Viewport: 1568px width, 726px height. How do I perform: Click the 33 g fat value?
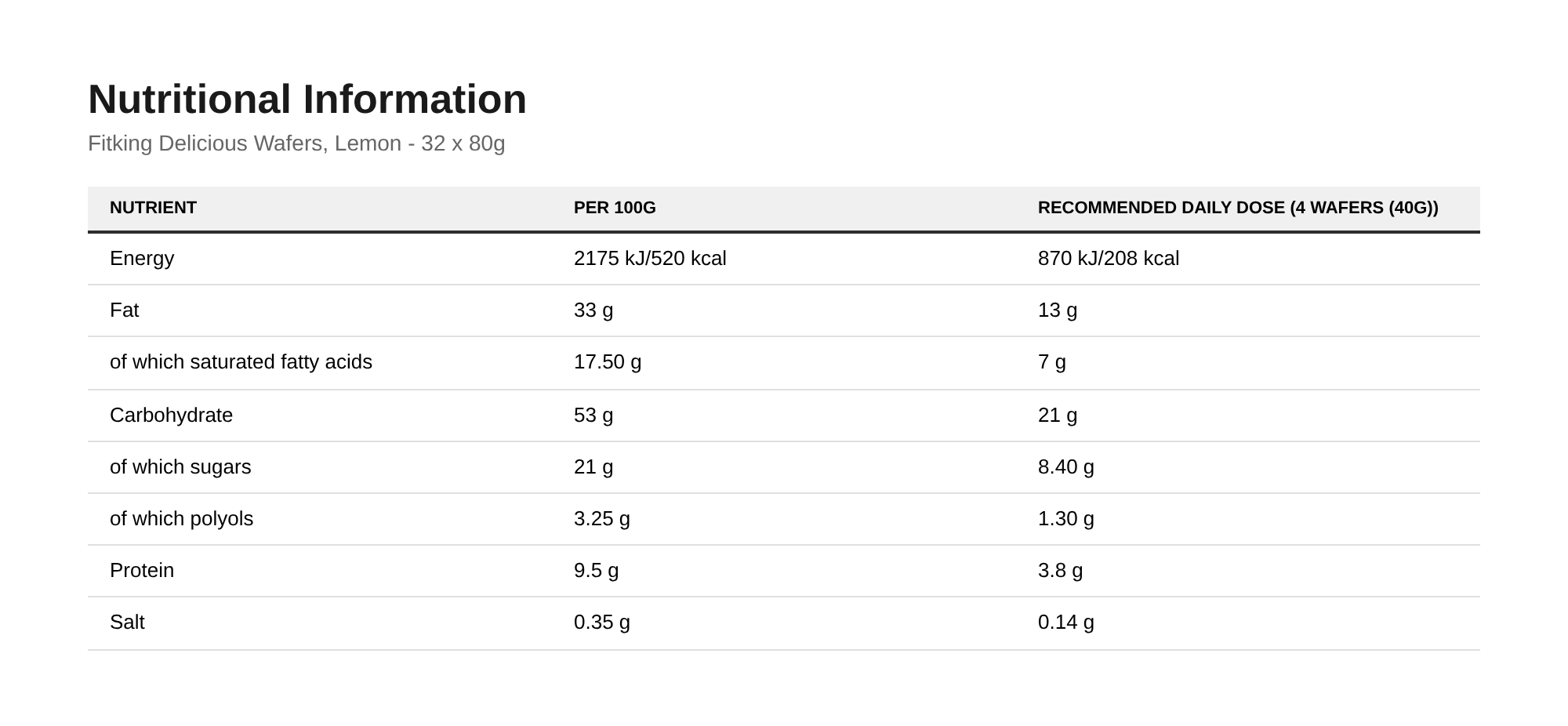pyautogui.click(x=593, y=310)
